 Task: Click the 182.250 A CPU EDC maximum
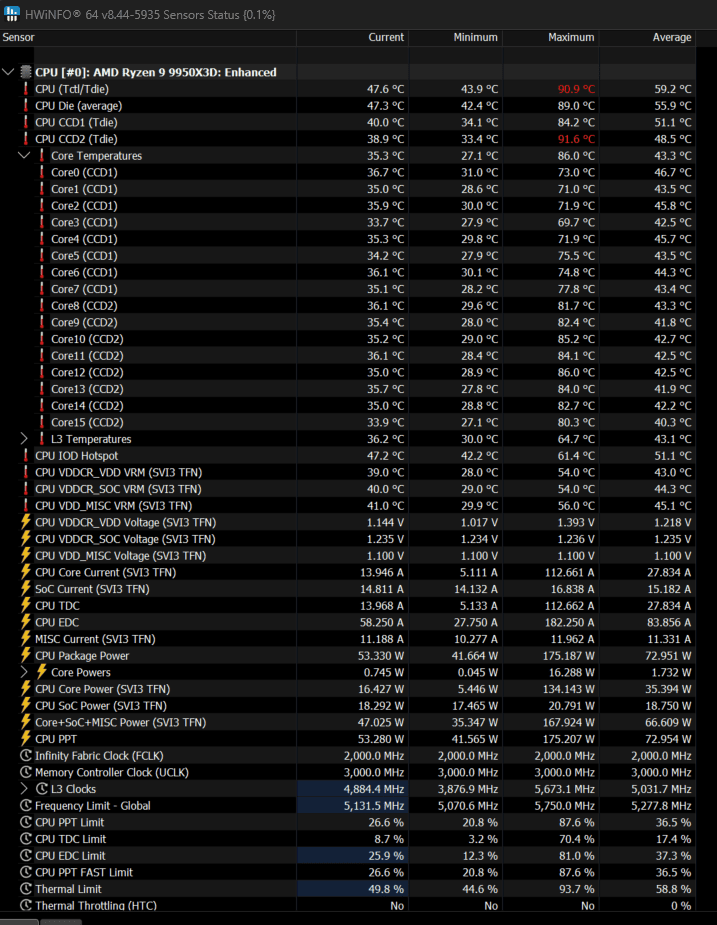[x=569, y=622]
